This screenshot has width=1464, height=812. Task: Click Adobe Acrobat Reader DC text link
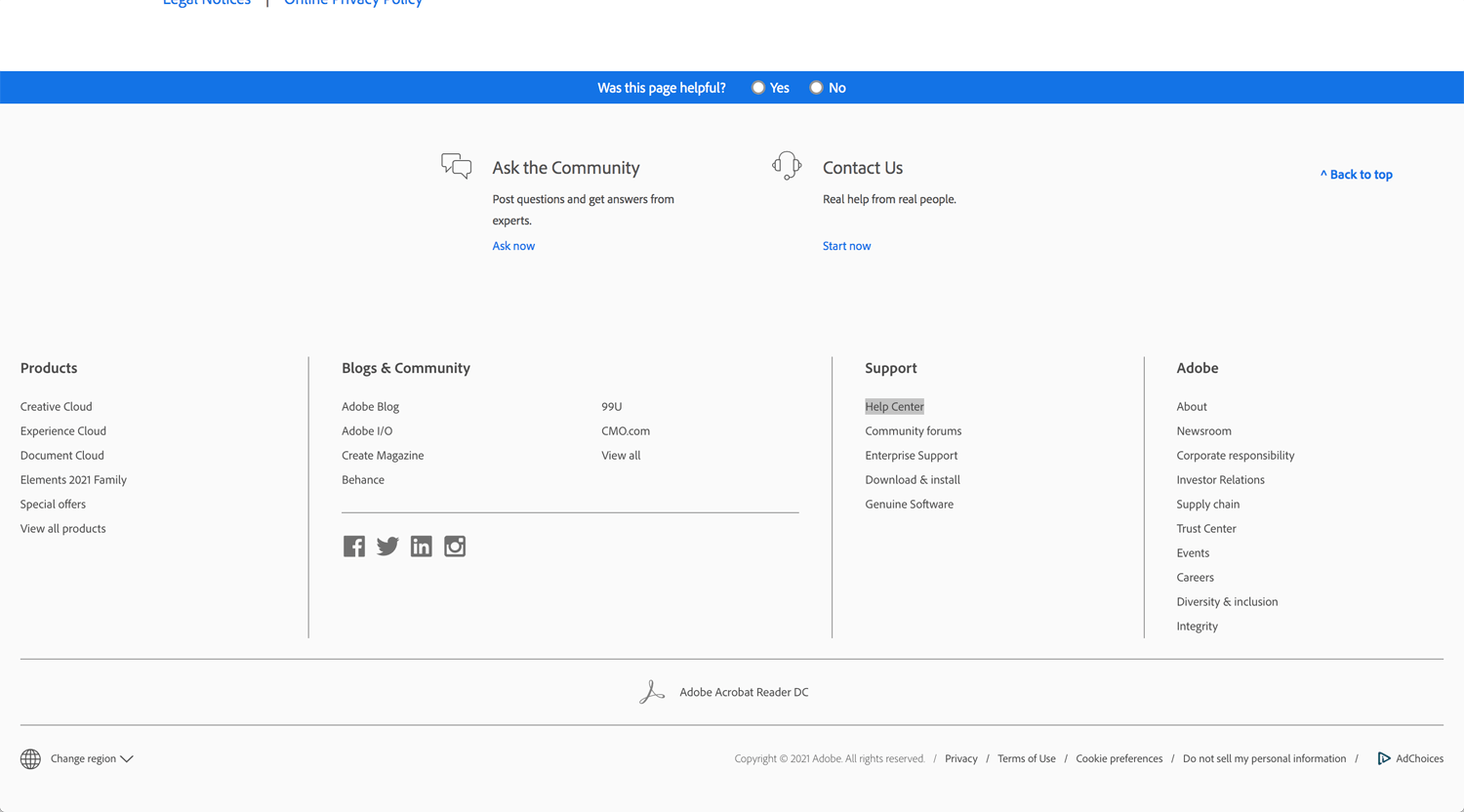(744, 693)
